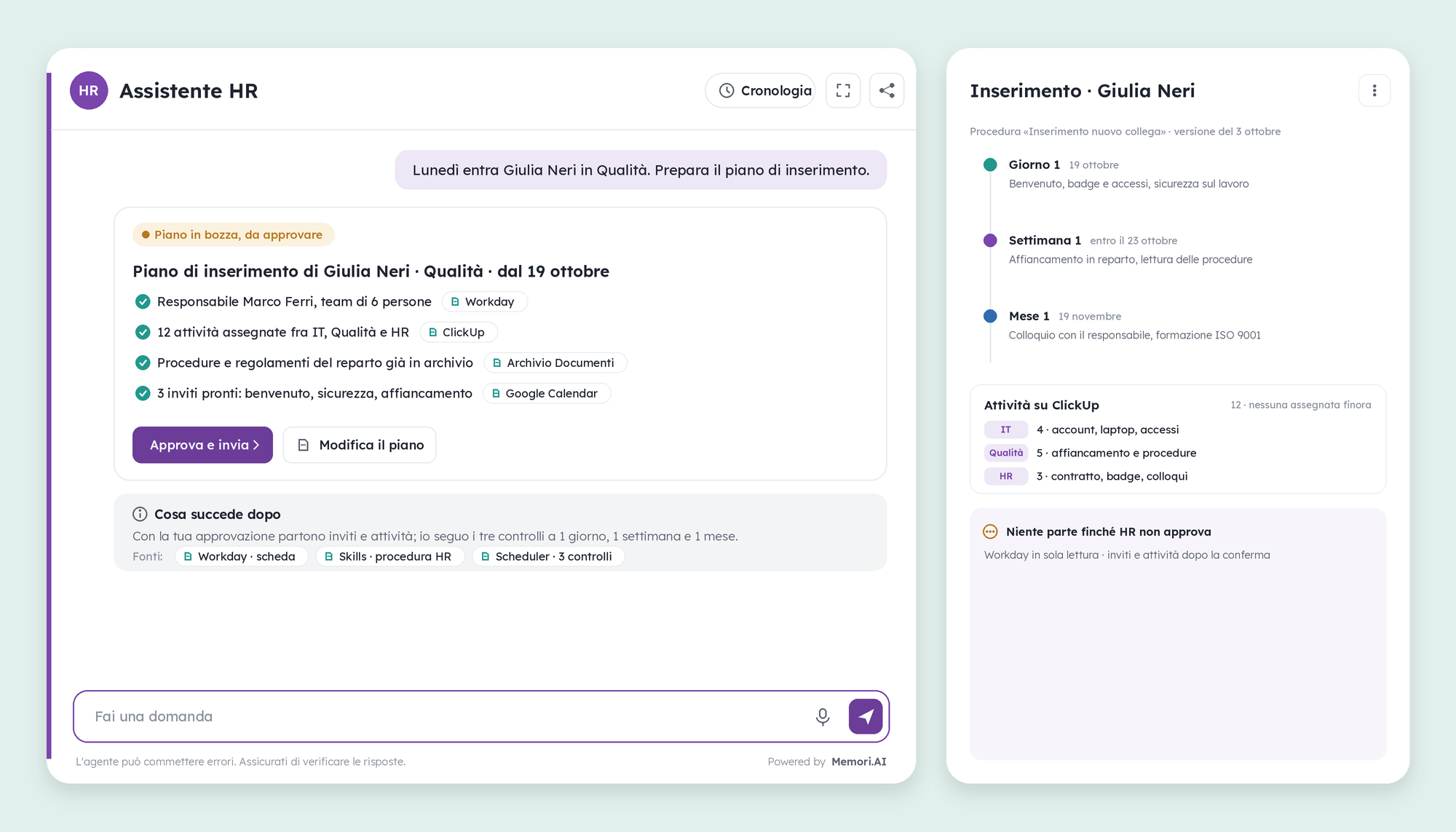Open the ClickUp source chip

pos(458,332)
